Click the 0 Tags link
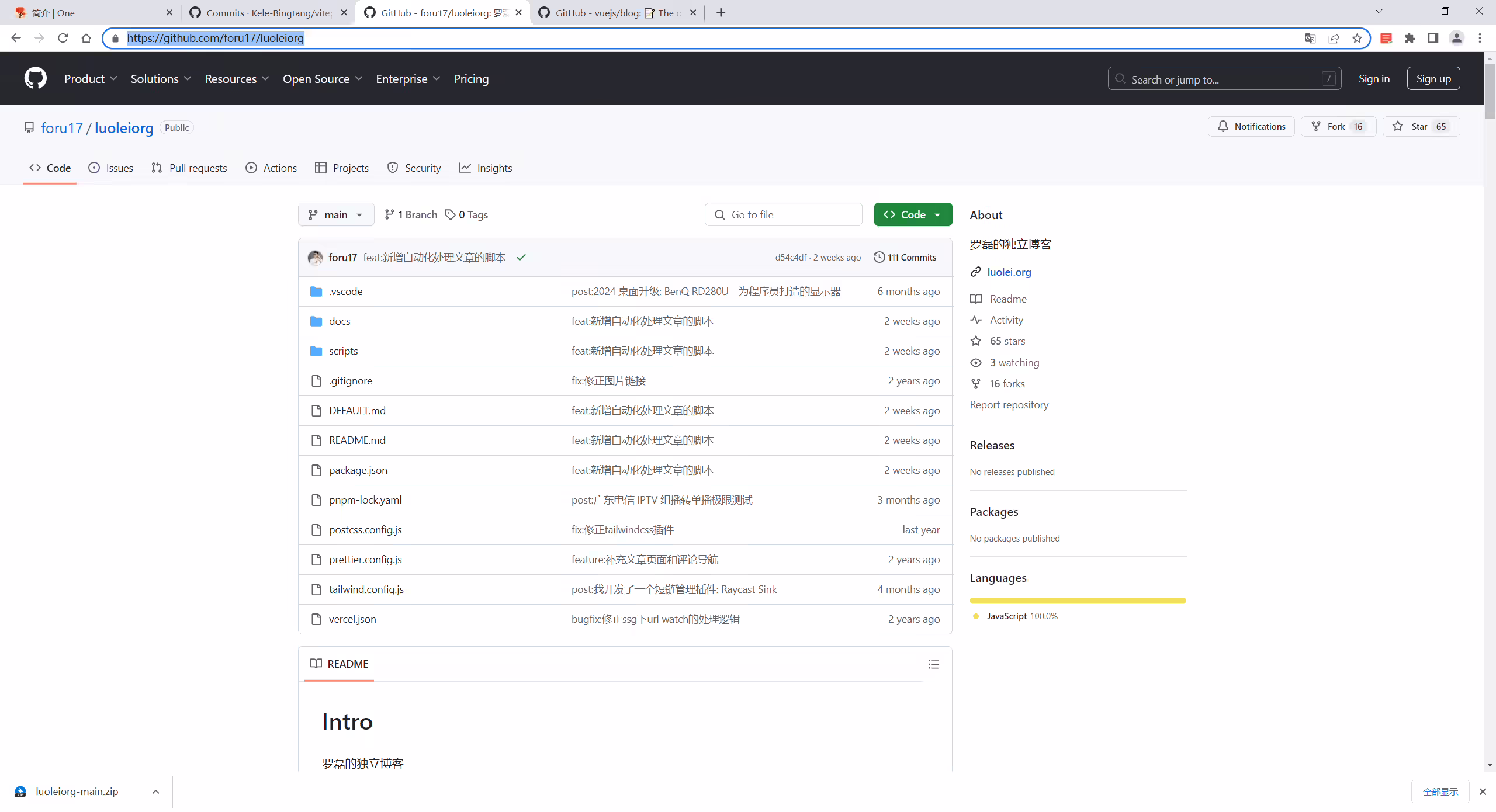This screenshot has height=812, width=1496. point(466,214)
